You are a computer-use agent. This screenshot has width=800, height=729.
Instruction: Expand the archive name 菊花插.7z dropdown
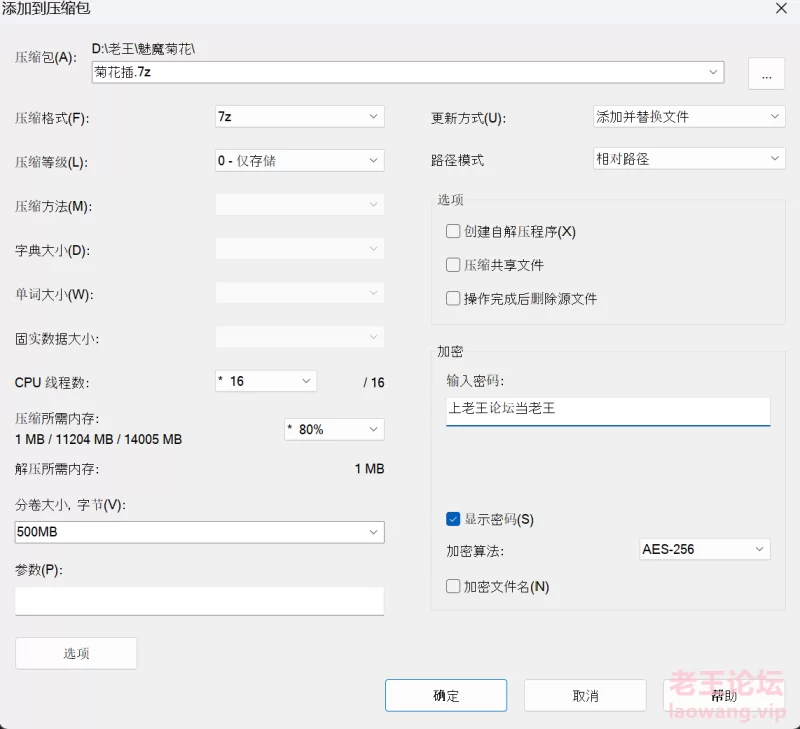pos(714,72)
